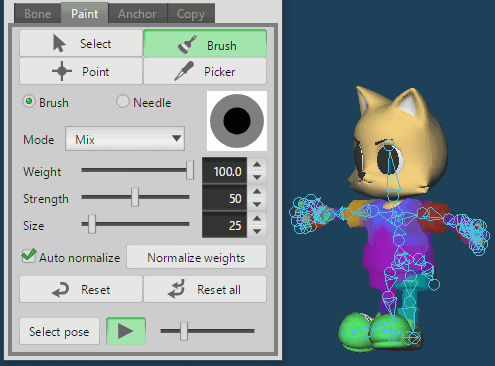Choose the Point crosshair tool
495x366 pixels.
point(81,71)
